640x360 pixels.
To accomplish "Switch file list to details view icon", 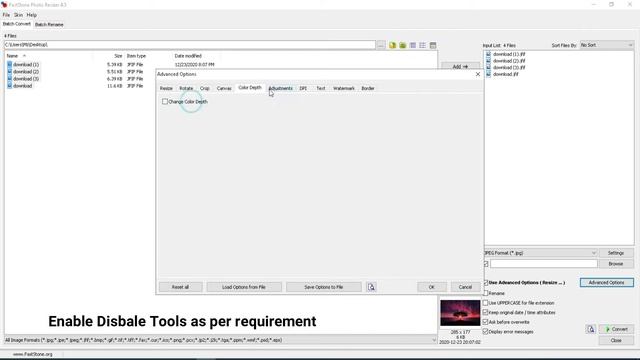I will (433, 45).
